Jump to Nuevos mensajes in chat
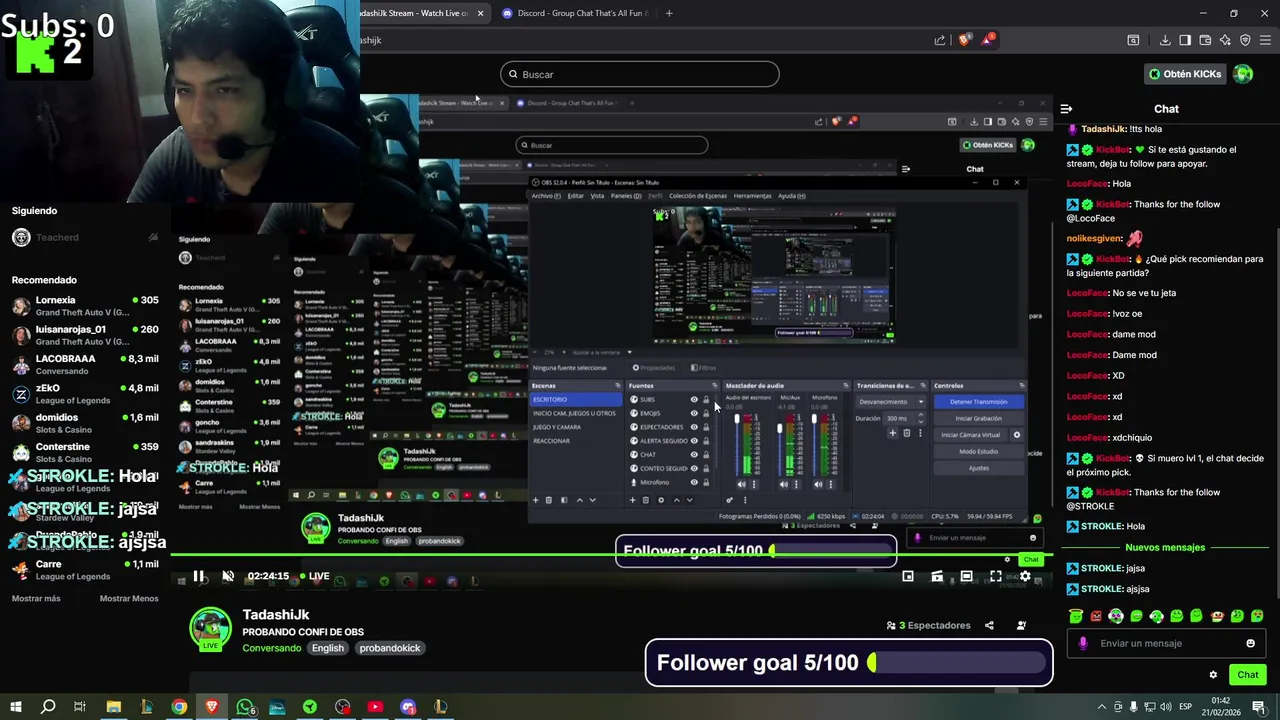 (x=1165, y=547)
